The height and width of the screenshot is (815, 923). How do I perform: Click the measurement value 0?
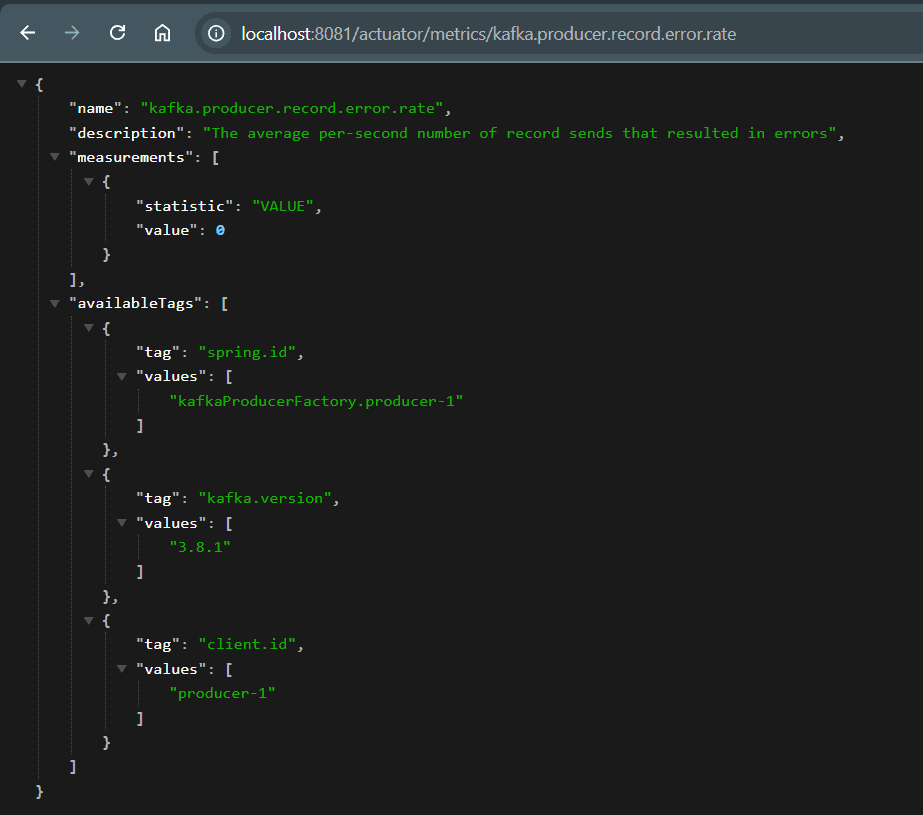[x=220, y=230]
